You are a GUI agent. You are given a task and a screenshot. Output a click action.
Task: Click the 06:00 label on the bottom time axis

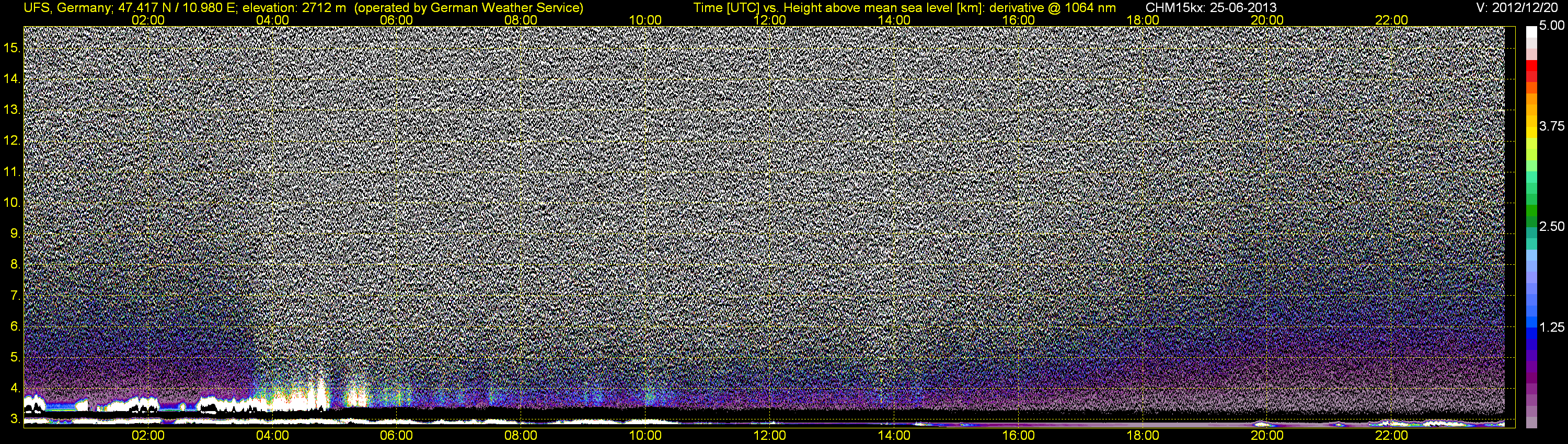[396, 436]
